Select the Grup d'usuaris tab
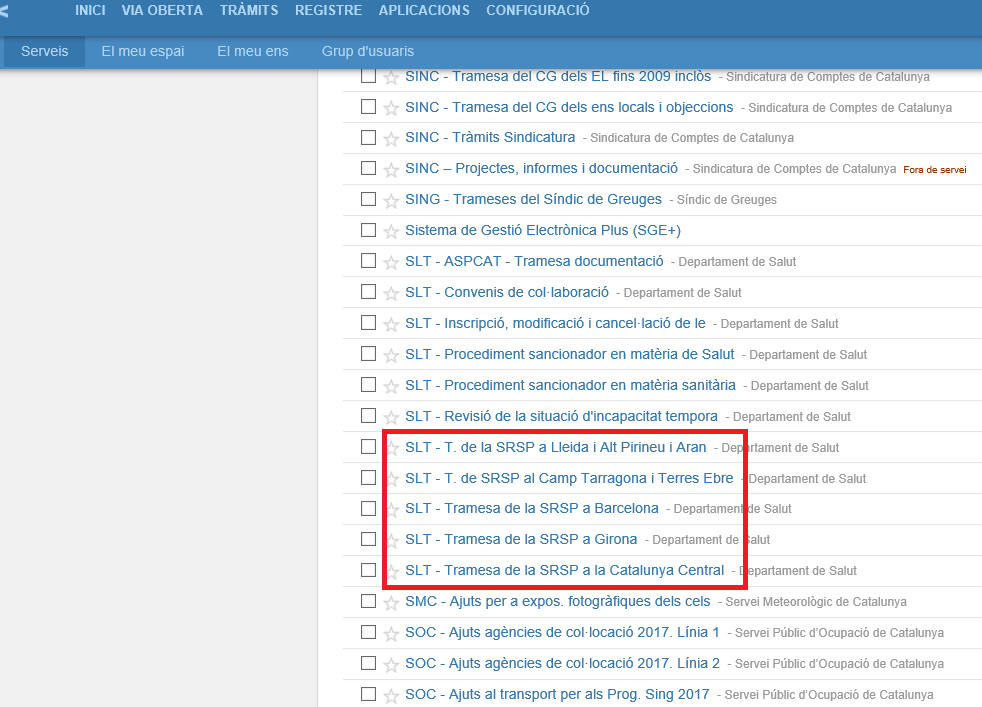The image size is (982, 707). [x=367, y=51]
